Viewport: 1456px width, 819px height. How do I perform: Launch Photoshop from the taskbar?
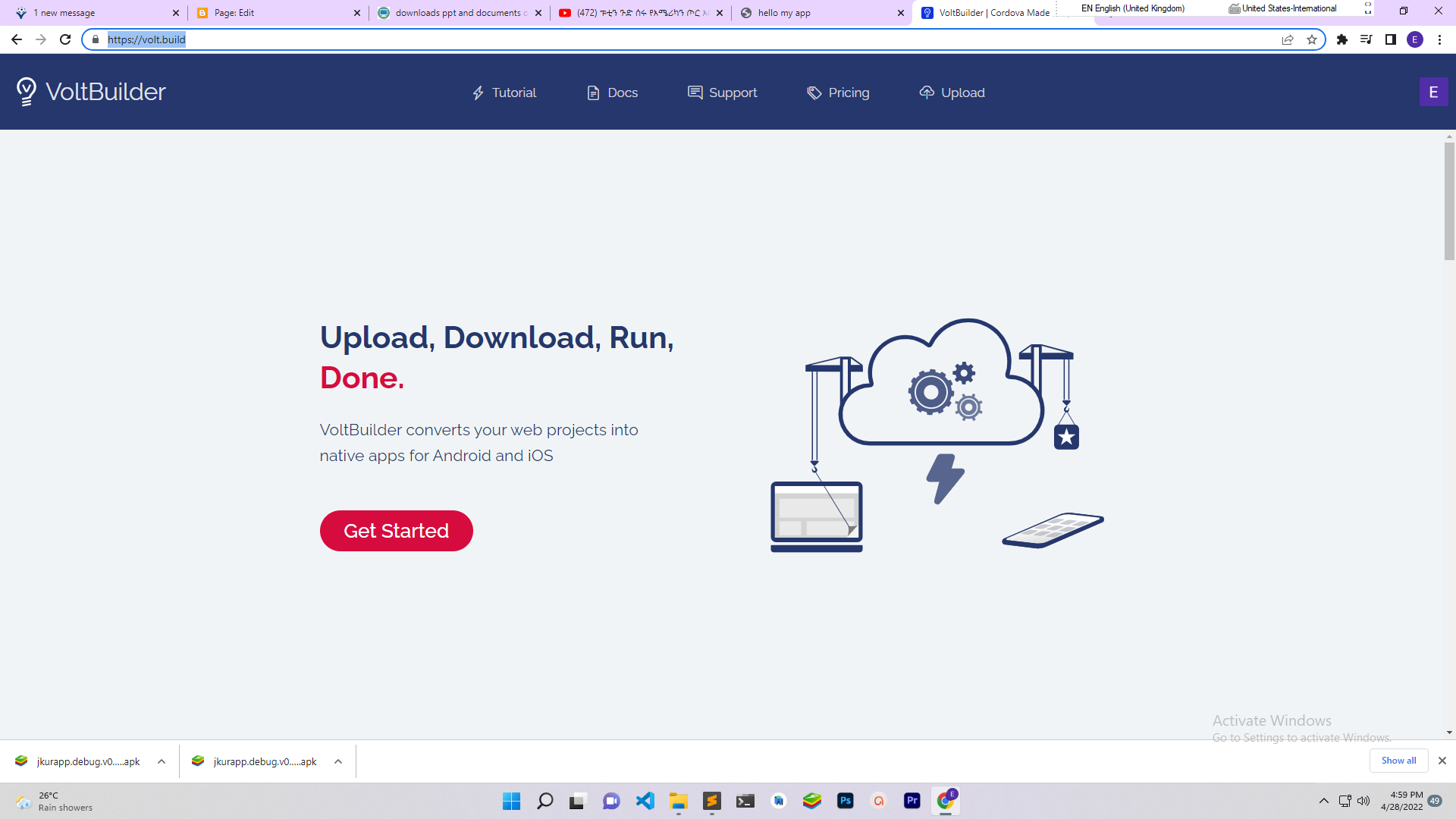[x=846, y=801]
